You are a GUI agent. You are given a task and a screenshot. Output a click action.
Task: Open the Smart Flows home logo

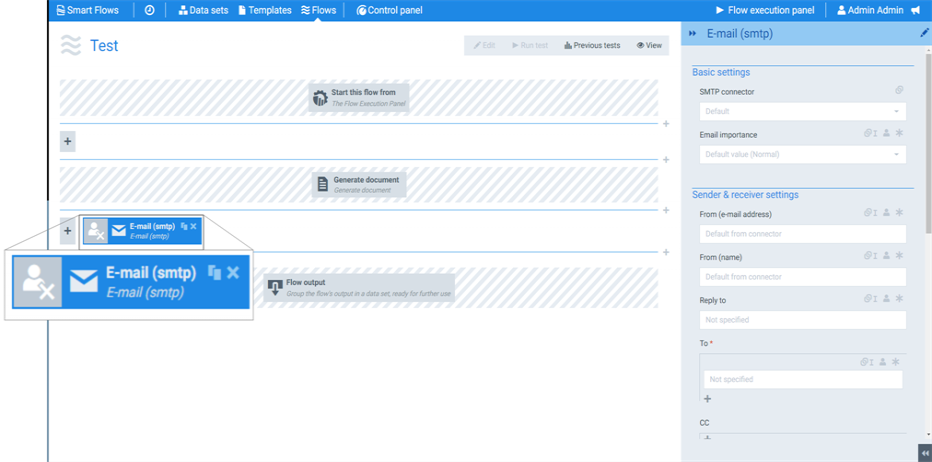coord(87,10)
